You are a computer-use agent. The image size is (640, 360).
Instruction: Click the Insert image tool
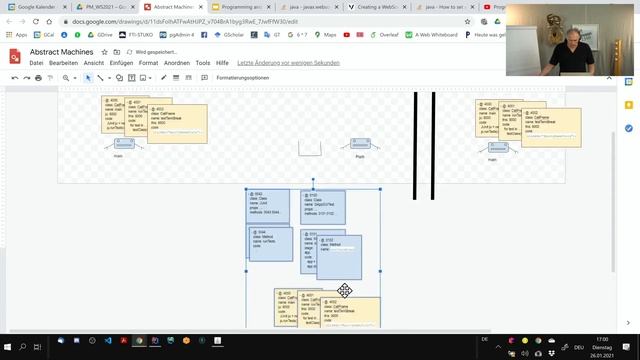point(143,78)
